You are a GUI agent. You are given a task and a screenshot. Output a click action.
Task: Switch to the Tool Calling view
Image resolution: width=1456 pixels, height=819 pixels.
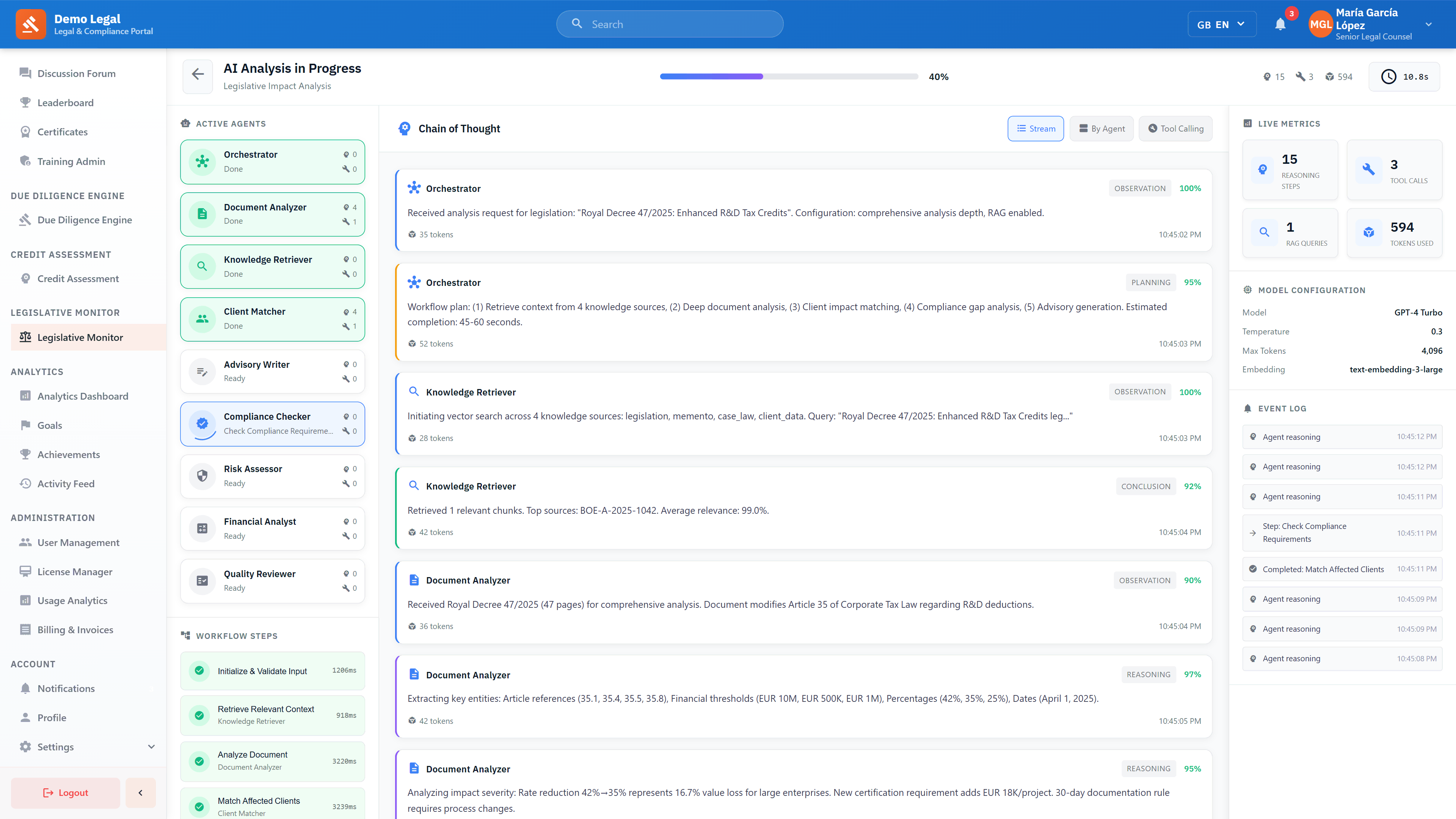click(1175, 128)
